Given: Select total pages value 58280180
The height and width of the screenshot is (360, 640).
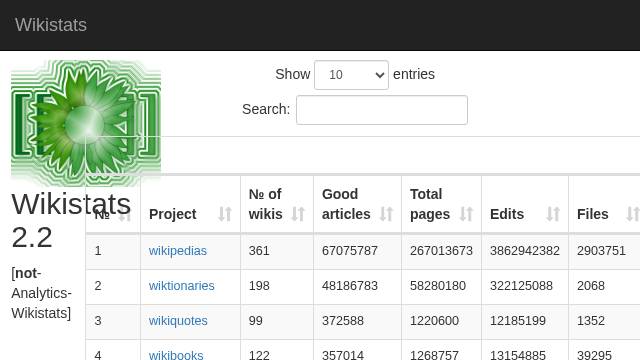Looking at the screenshot, I should click(x=438, y=286).
